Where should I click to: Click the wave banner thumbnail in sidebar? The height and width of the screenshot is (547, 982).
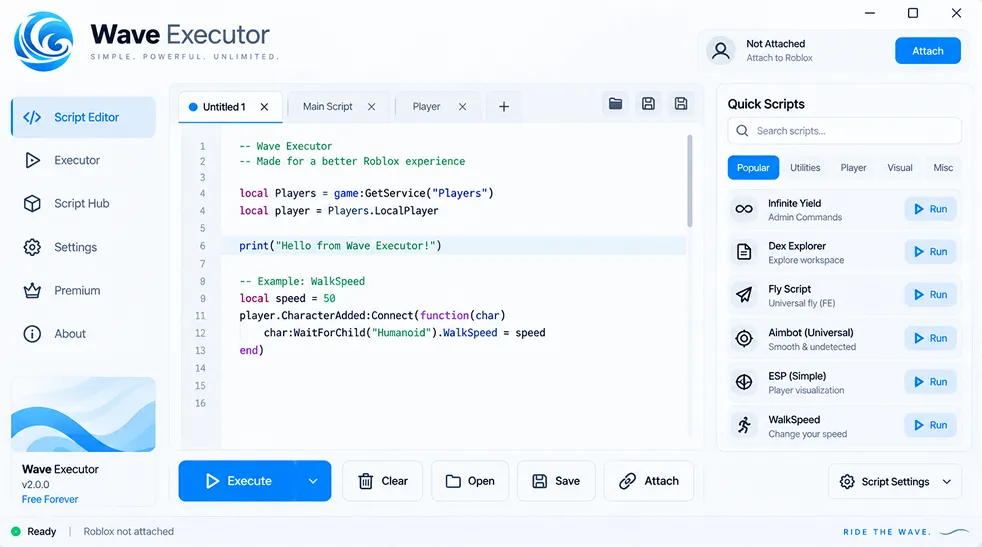pyautogui.click(x=83, y=414)
